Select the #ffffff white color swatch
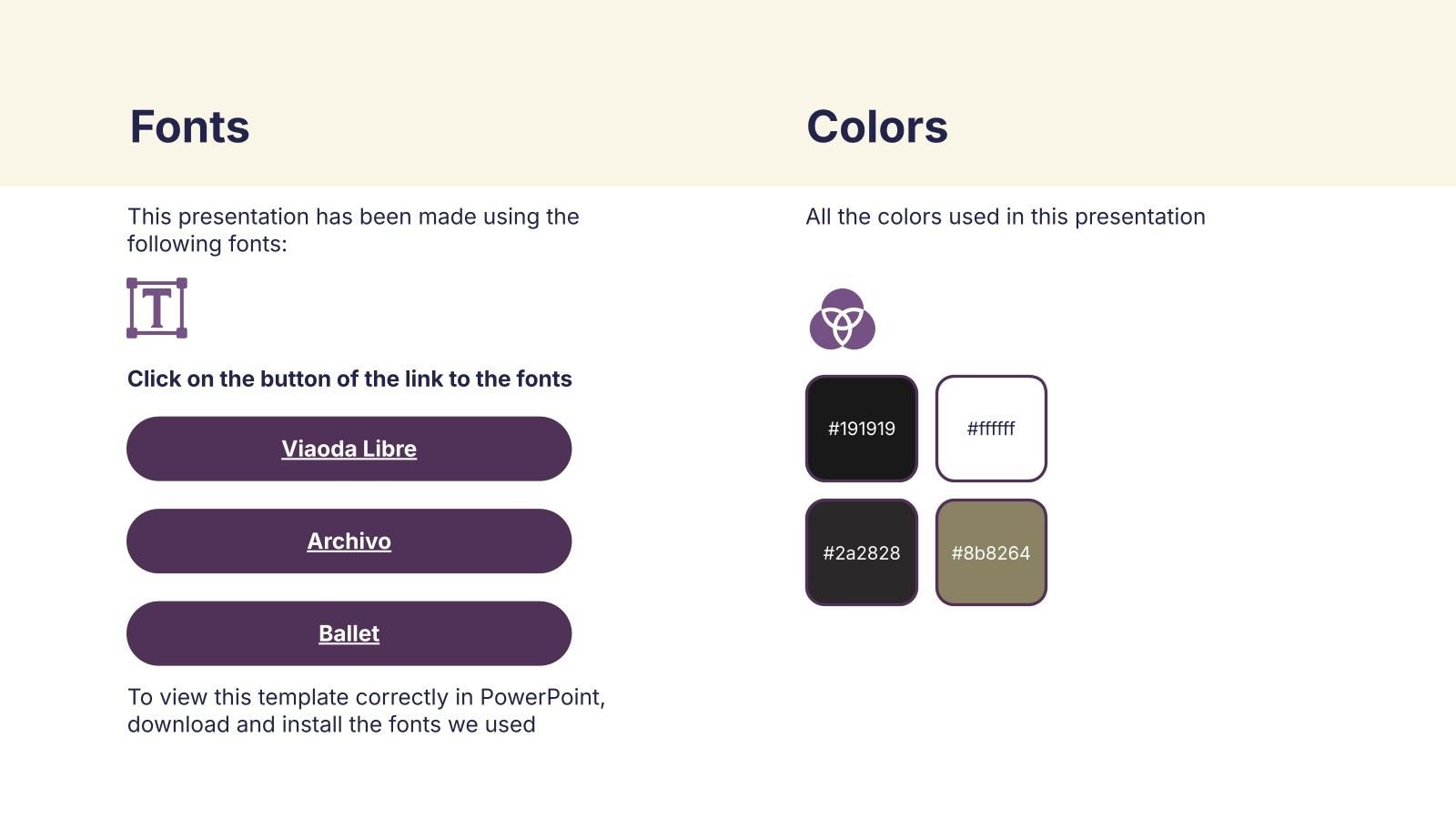 [x=991, y=429]
